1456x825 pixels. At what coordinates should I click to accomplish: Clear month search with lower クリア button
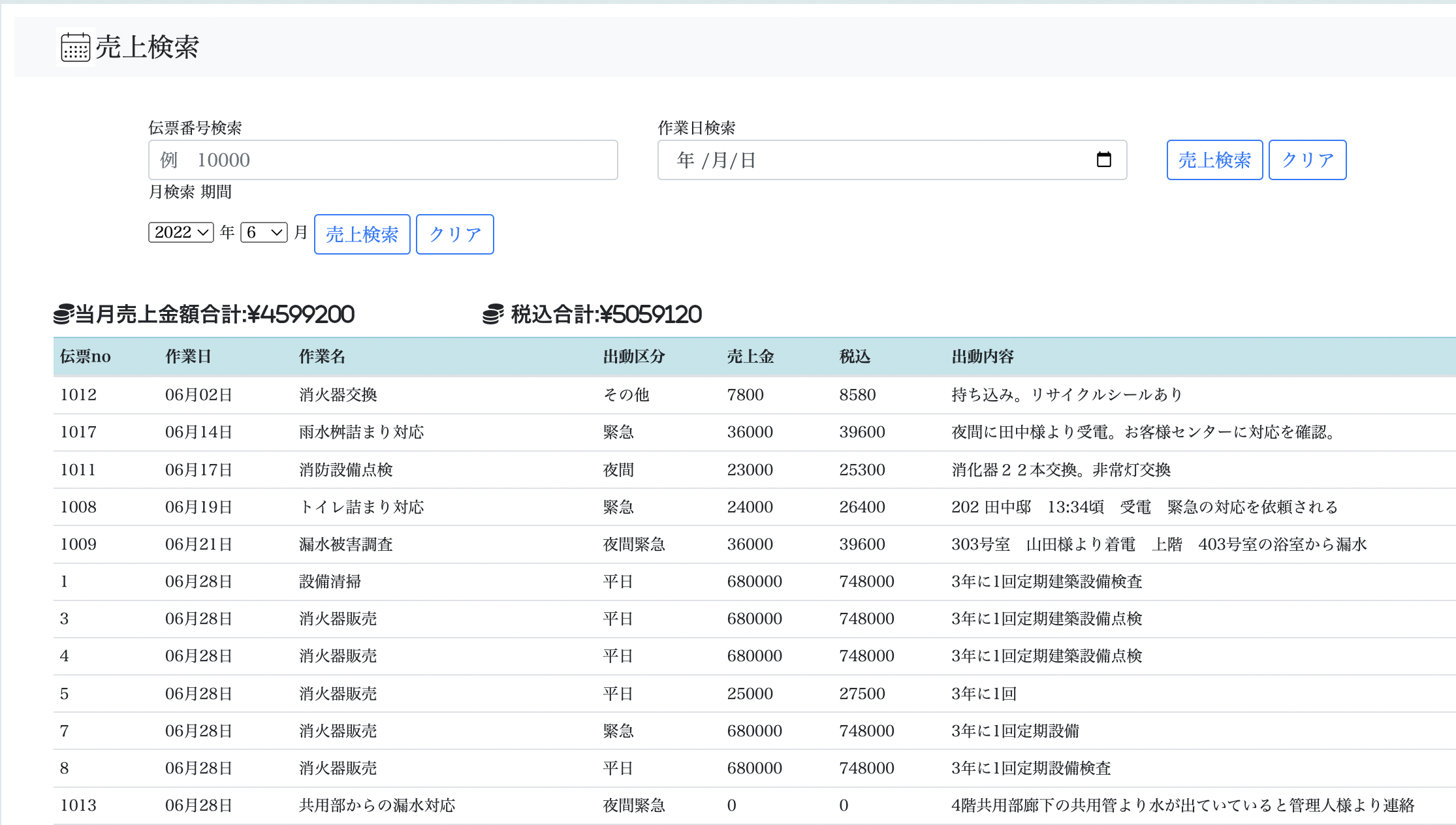(454, 234)
